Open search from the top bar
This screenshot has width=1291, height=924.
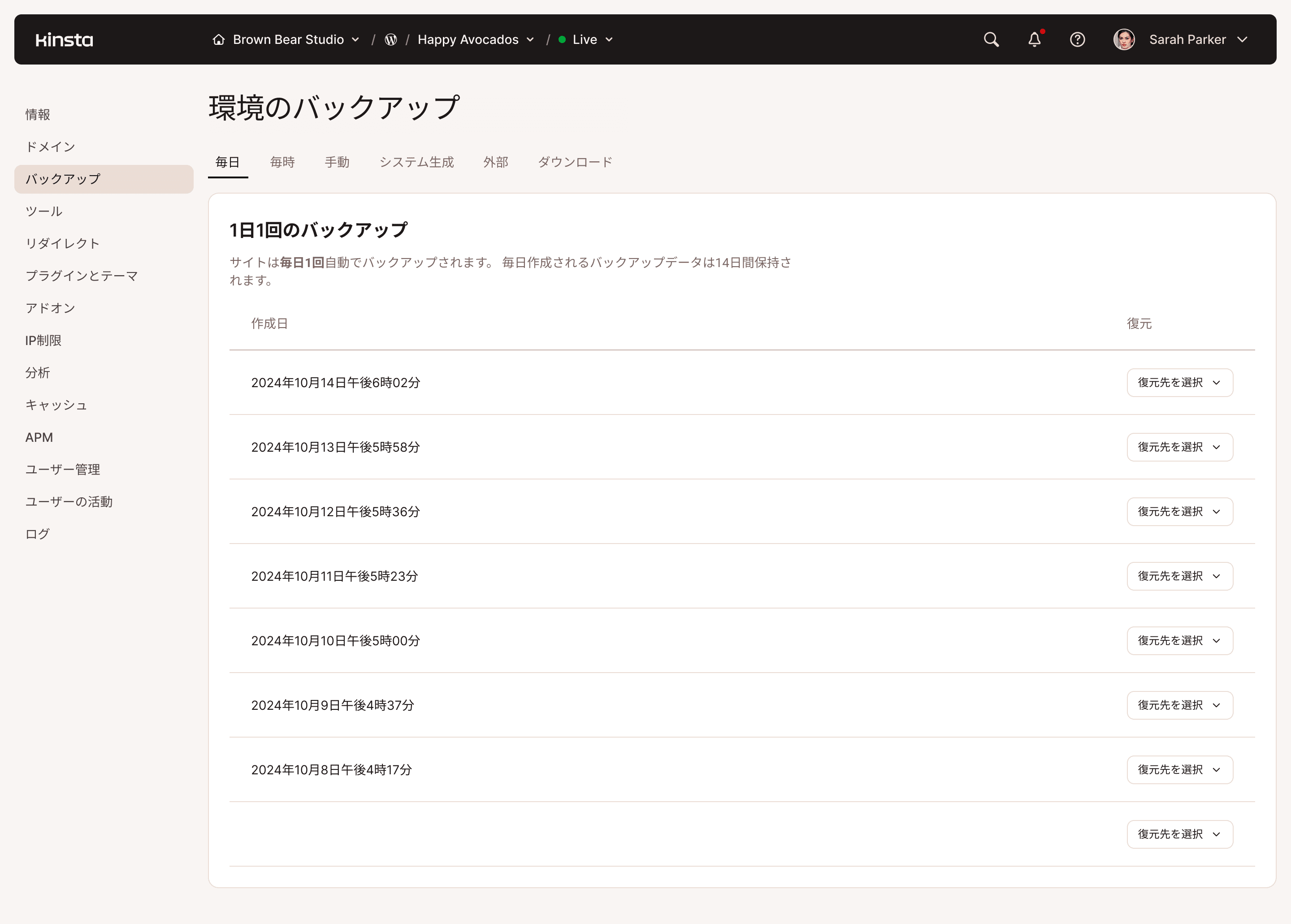click(991, 39)
